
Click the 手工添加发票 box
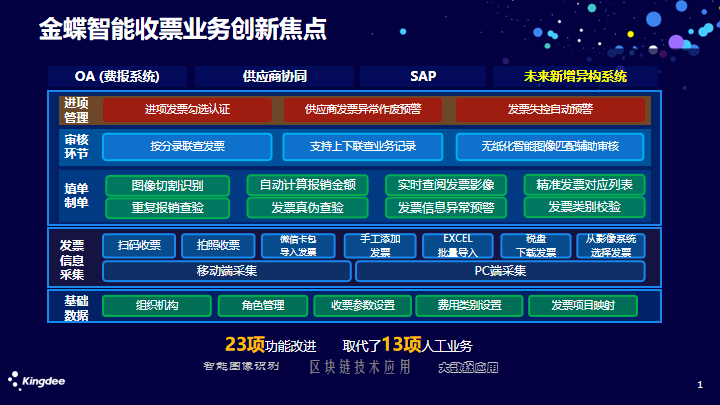click(x=380, y=246)
